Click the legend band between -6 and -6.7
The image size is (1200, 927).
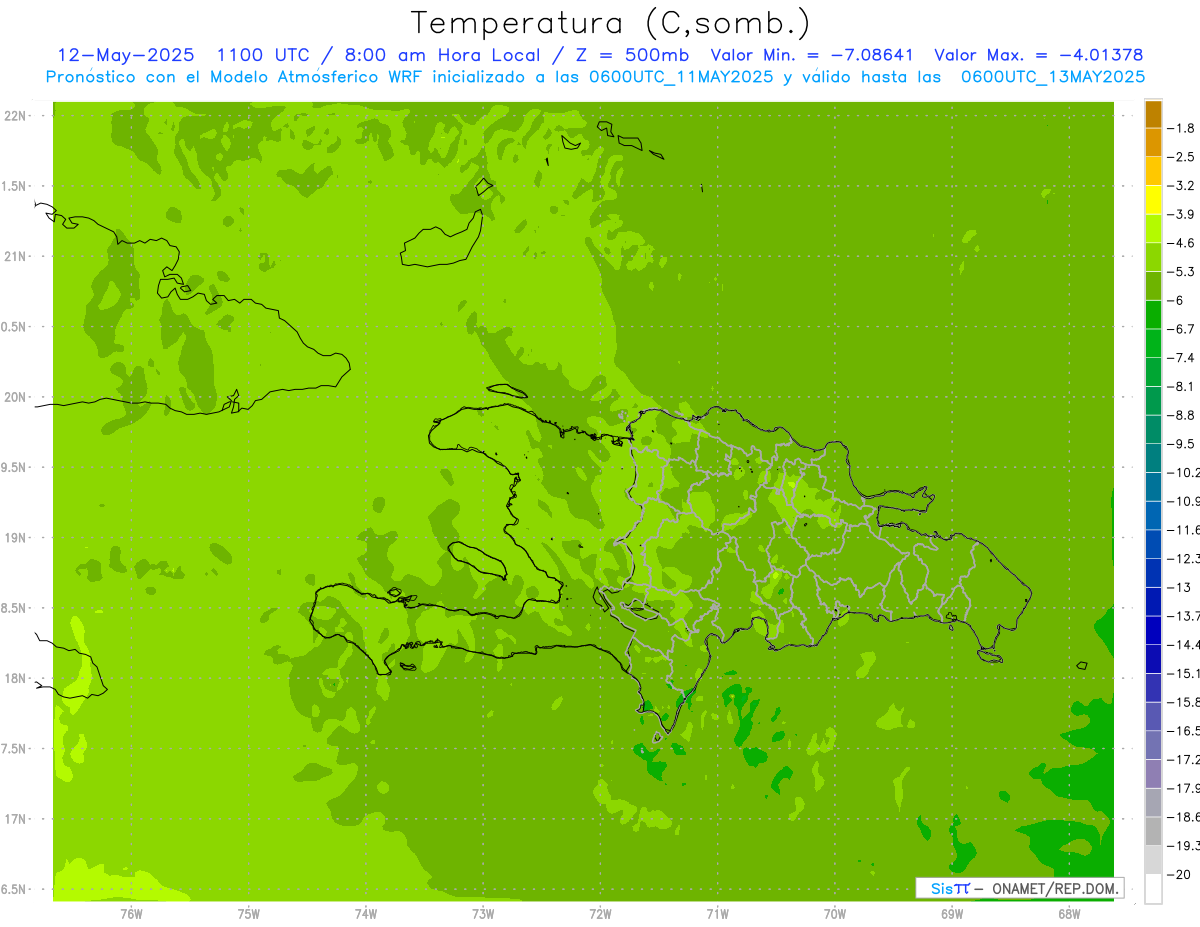1153,314
